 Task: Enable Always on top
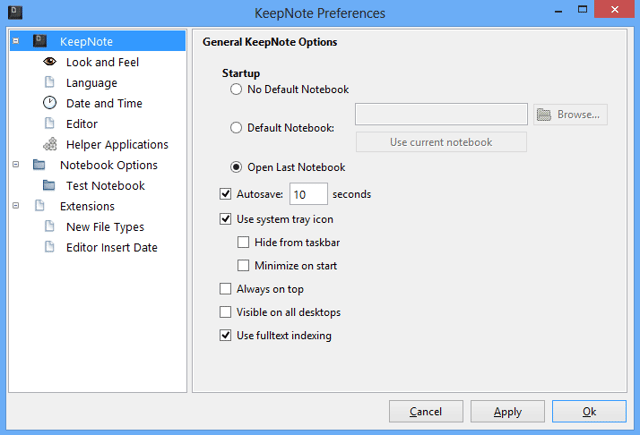coord(225,289)
